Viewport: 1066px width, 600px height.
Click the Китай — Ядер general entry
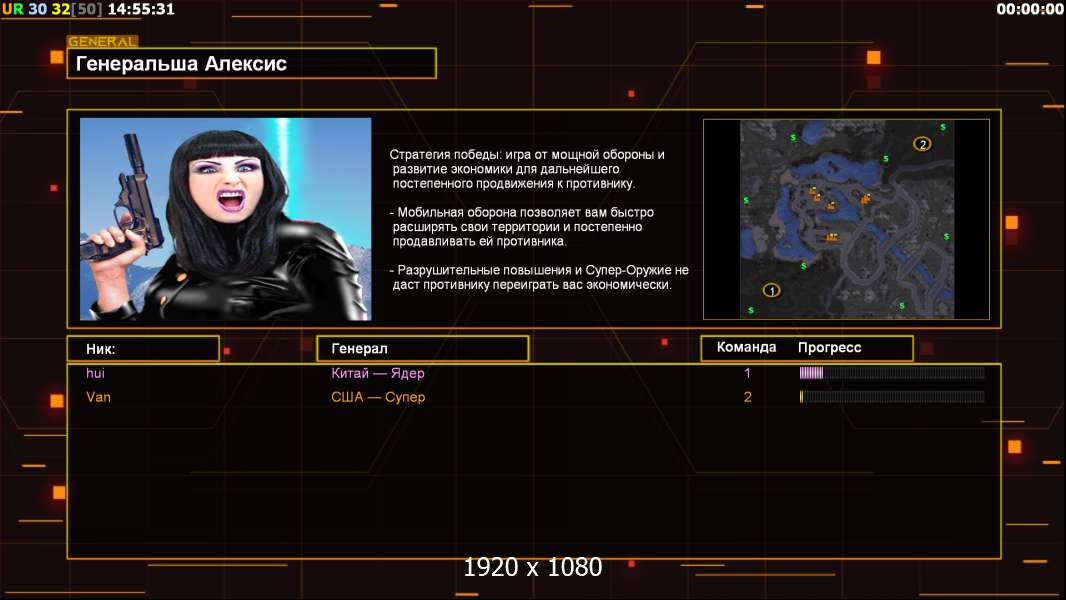point(377,373)
